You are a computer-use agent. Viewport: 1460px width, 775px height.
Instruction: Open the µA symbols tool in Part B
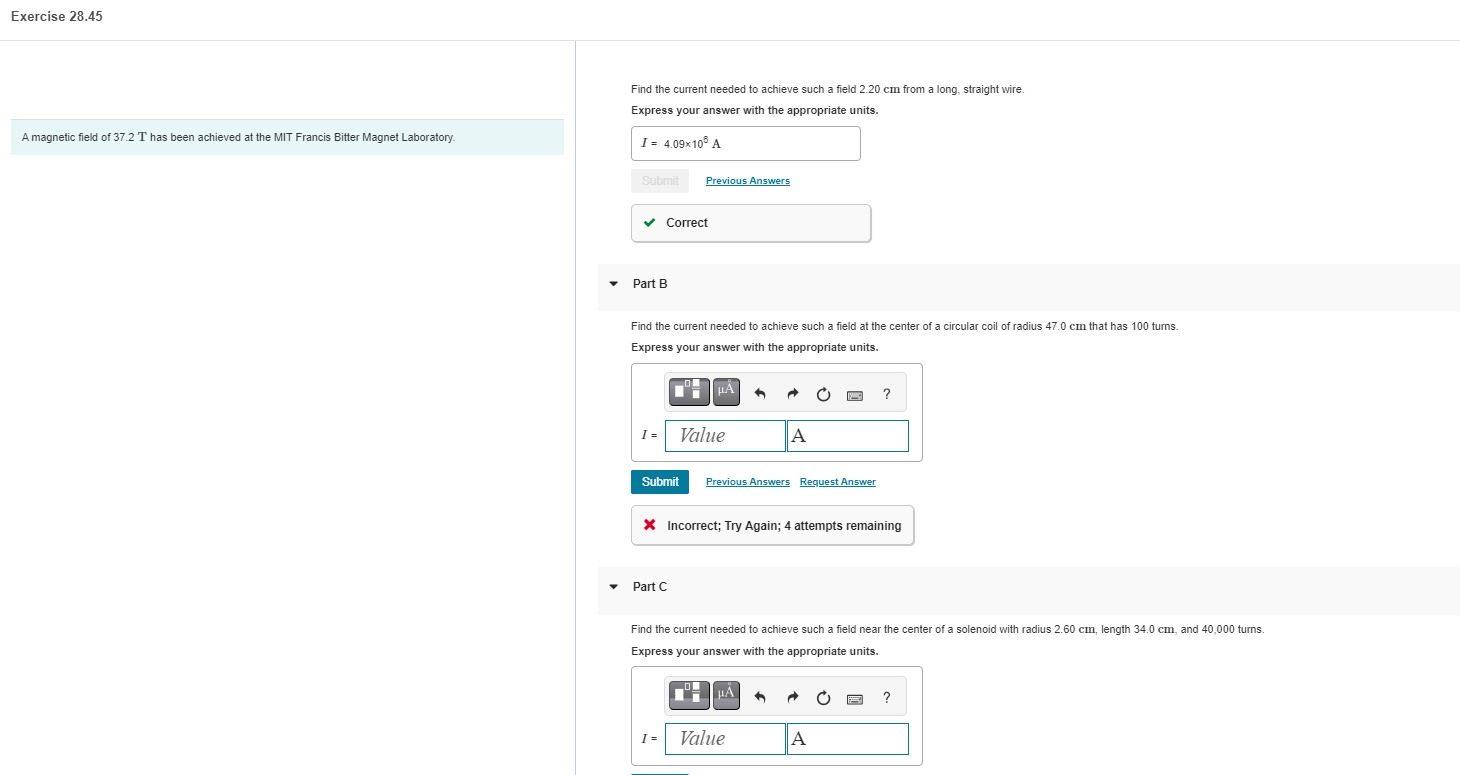tap(727, 392)
